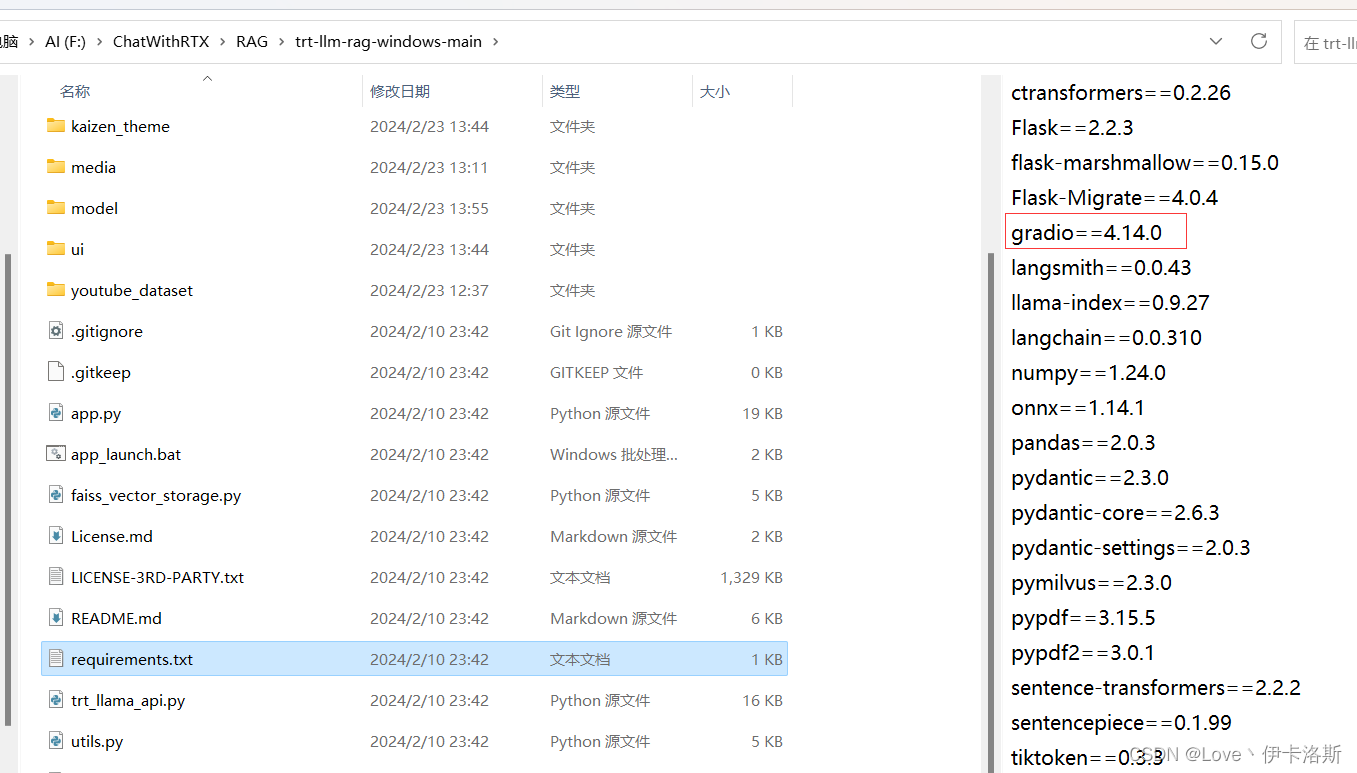The width and height of the screenshot is (1357, 773).
Task: Go to RAG breadcrumb folder
Action: point(252,42)
